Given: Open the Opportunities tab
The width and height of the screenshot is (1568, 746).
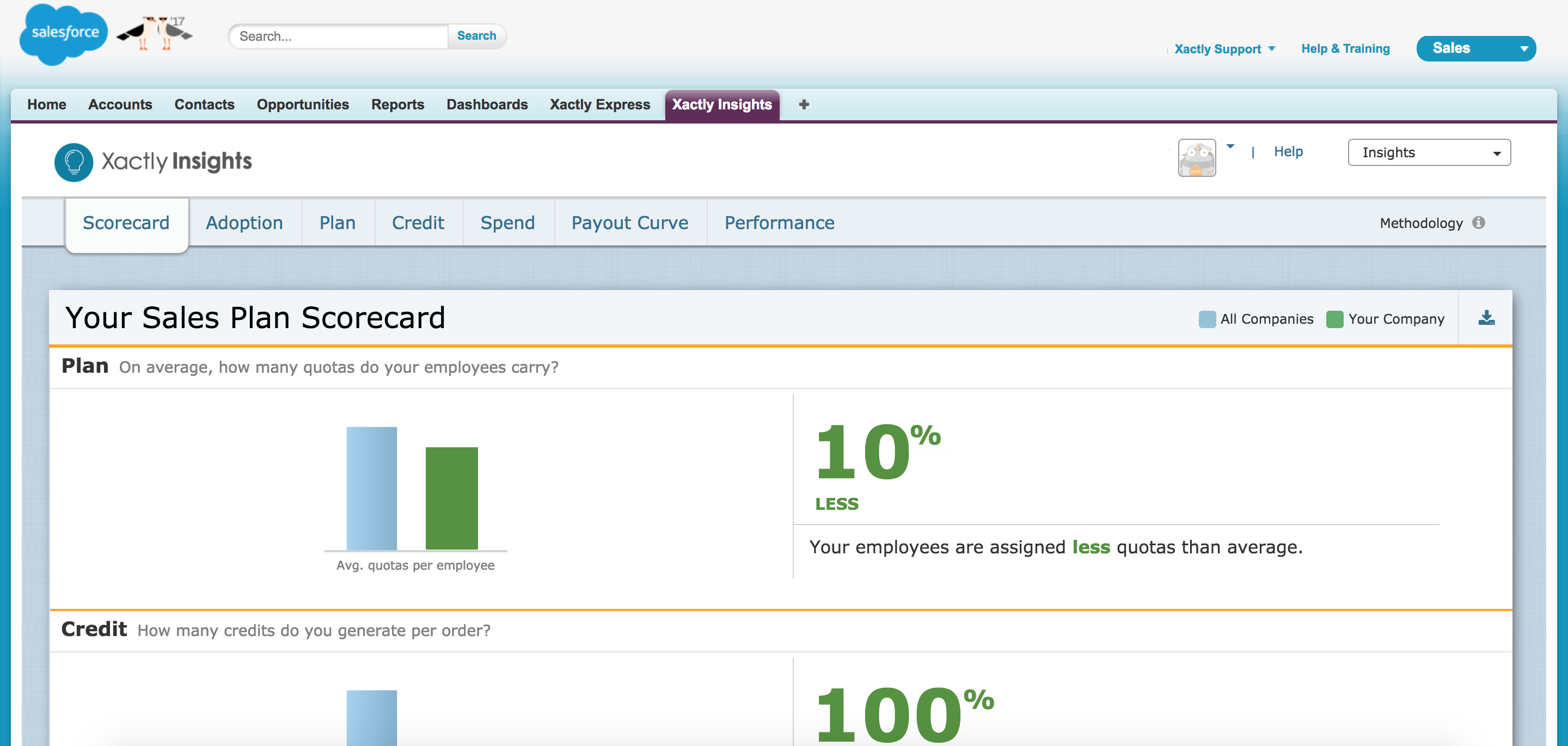Looking at the screenshot, I should (x=303, y=104).
